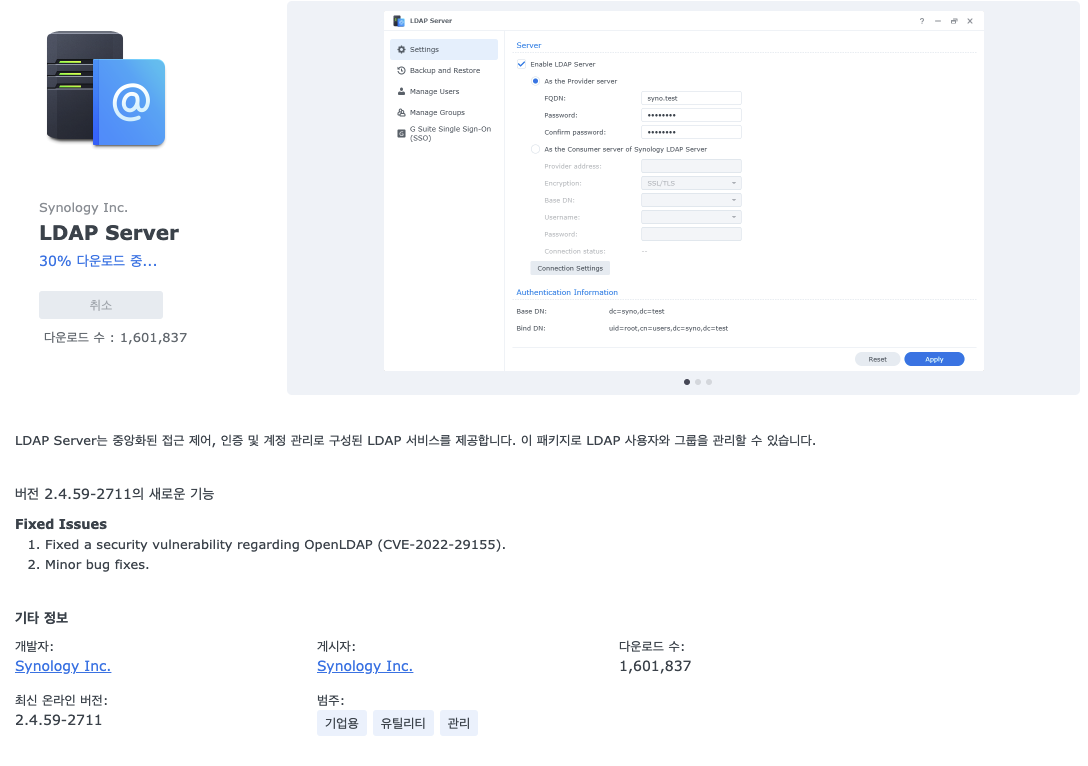Open the Encryption SSL/TLS dropdown
The height and width of the screenshot is (766, 1088).
click(x=691, y=183)
